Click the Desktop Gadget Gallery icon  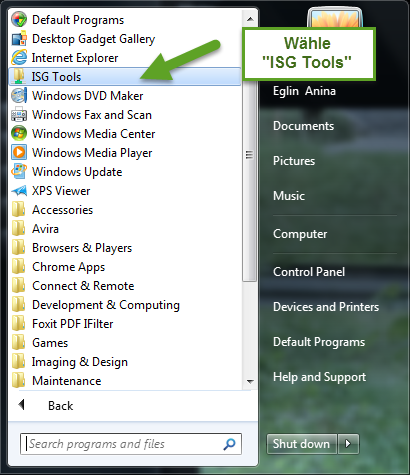point(19,39)
